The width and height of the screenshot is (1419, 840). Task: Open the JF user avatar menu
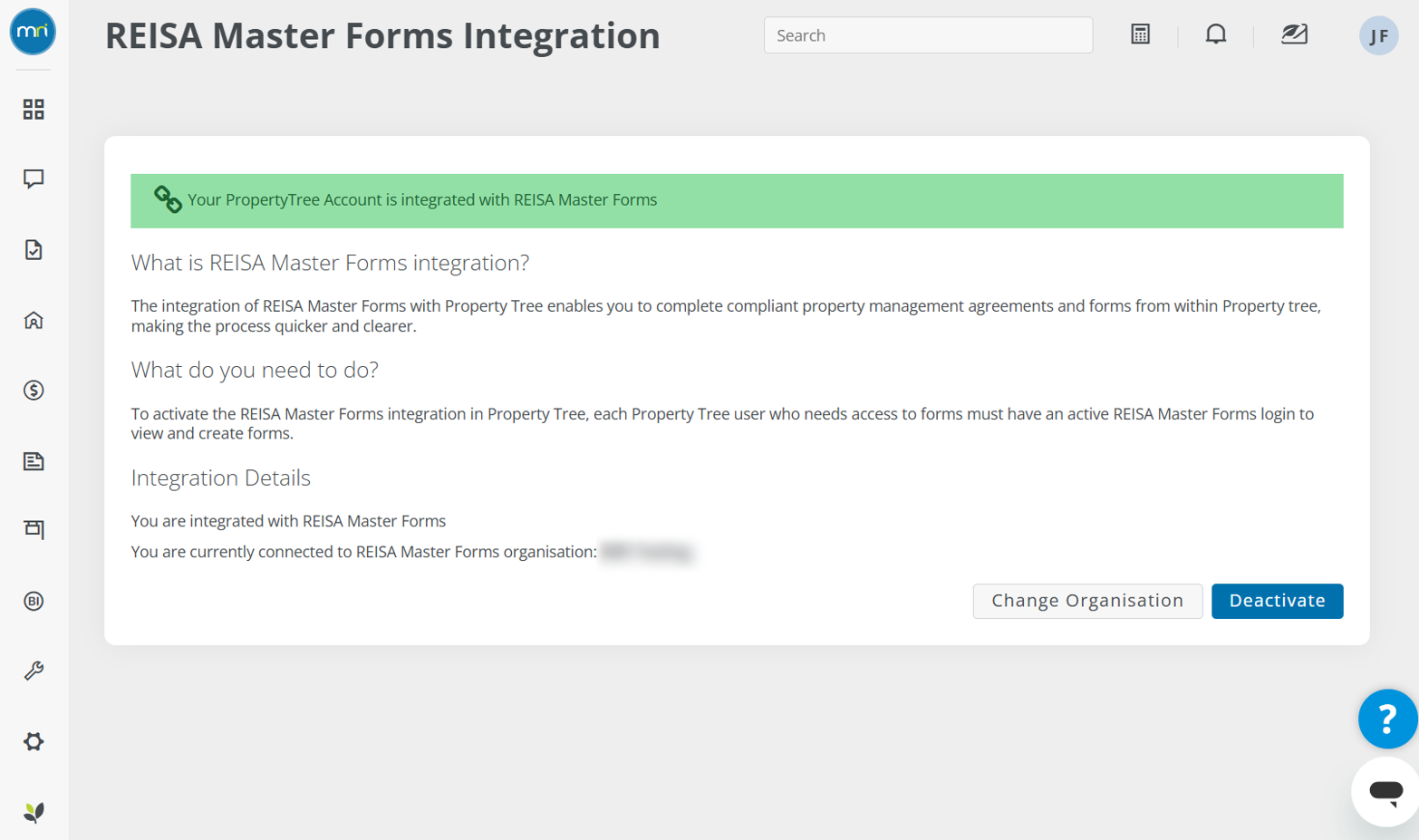tap(1378, 35)
